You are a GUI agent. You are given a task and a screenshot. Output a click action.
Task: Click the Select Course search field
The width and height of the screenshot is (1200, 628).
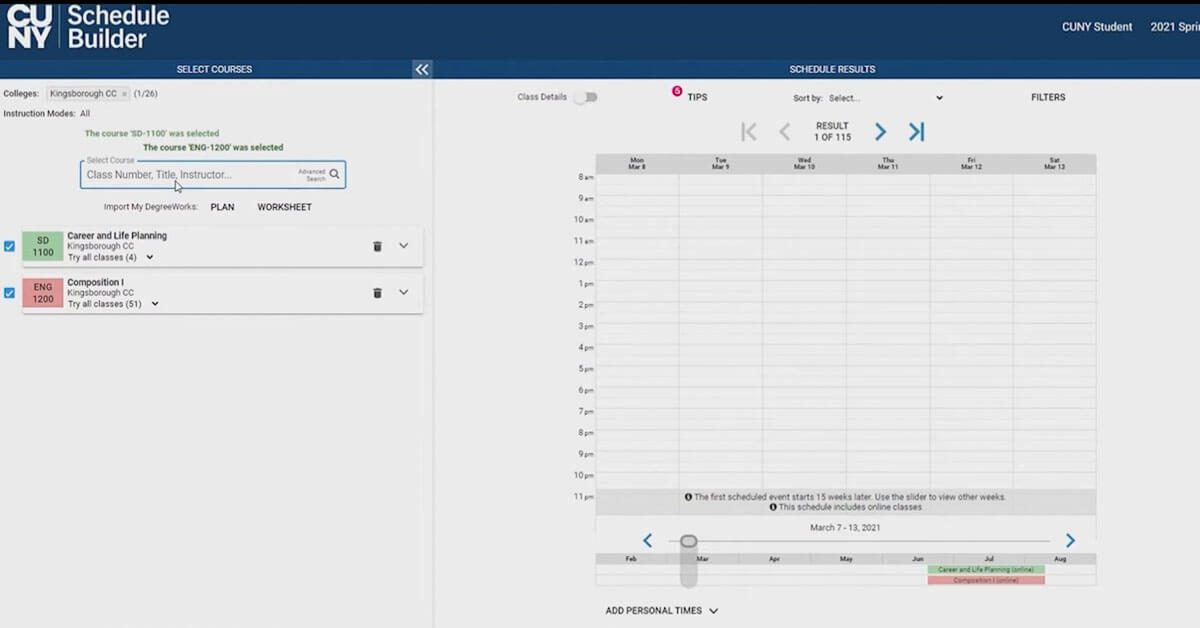(190, 175)
